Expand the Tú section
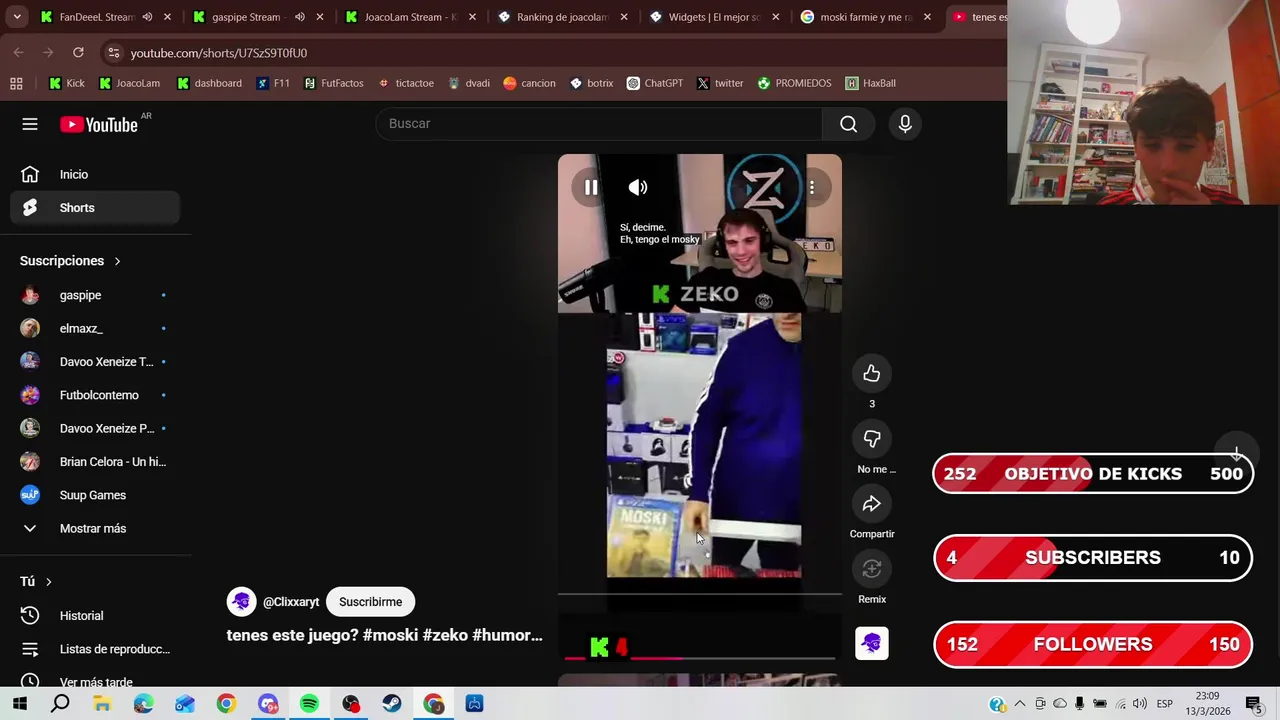 [36, 581]
